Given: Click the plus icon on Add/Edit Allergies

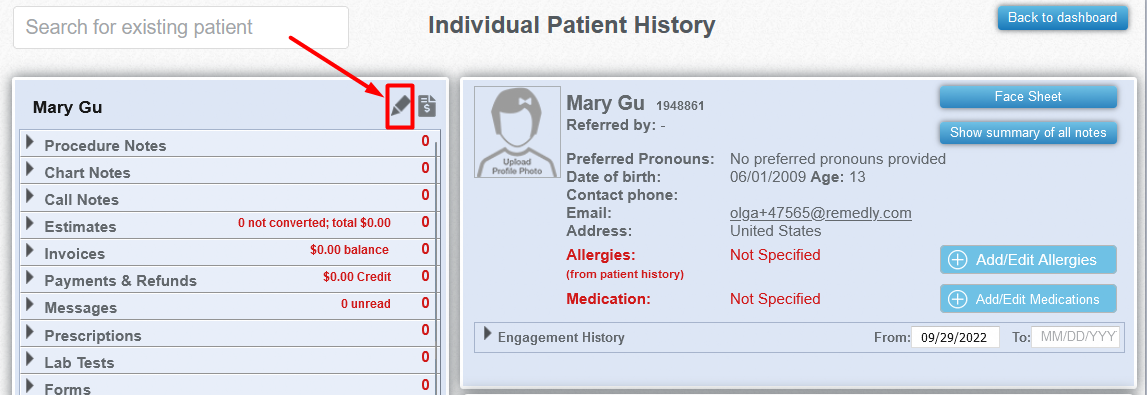Looking at the screenshot, I should pos(957,260).
